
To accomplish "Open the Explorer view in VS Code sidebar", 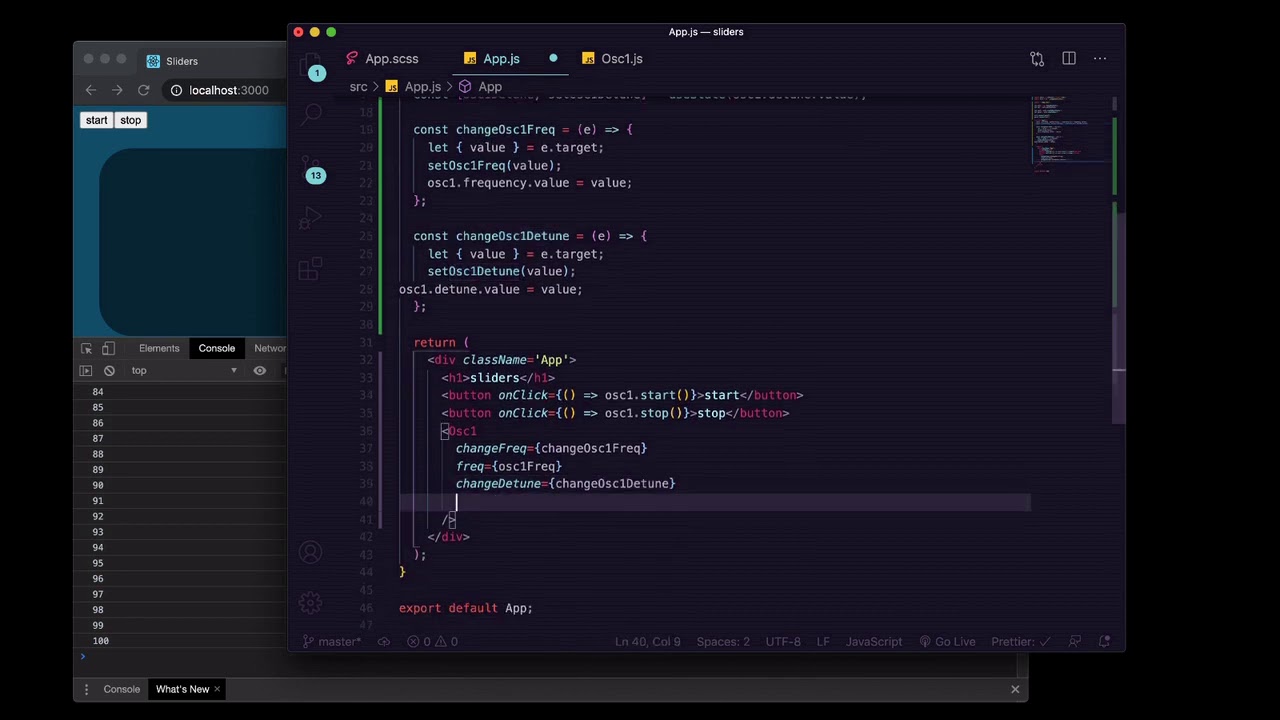I will point(311,65).
